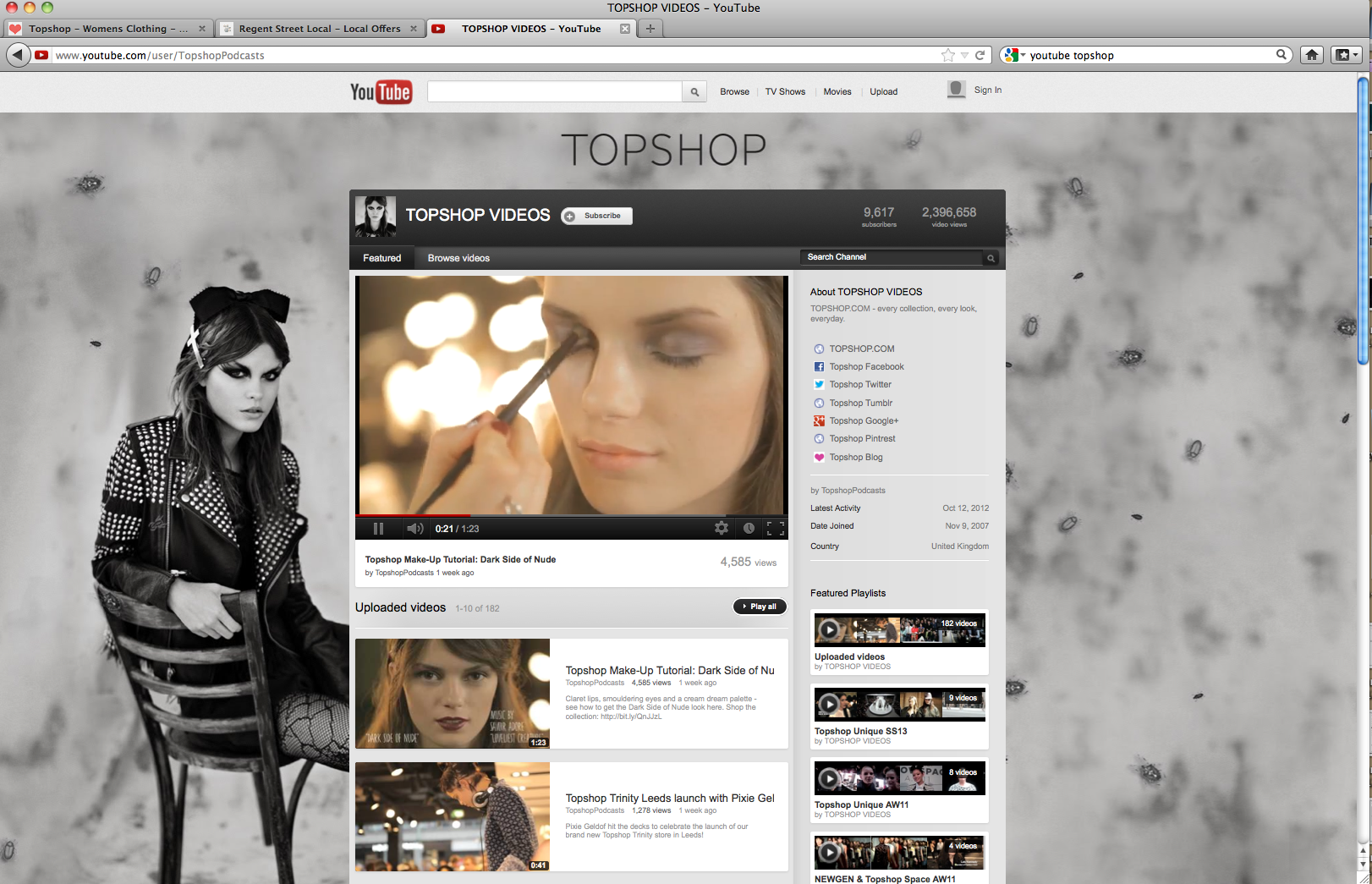Open the Topshop Google+ link

[x=864, y=420]
